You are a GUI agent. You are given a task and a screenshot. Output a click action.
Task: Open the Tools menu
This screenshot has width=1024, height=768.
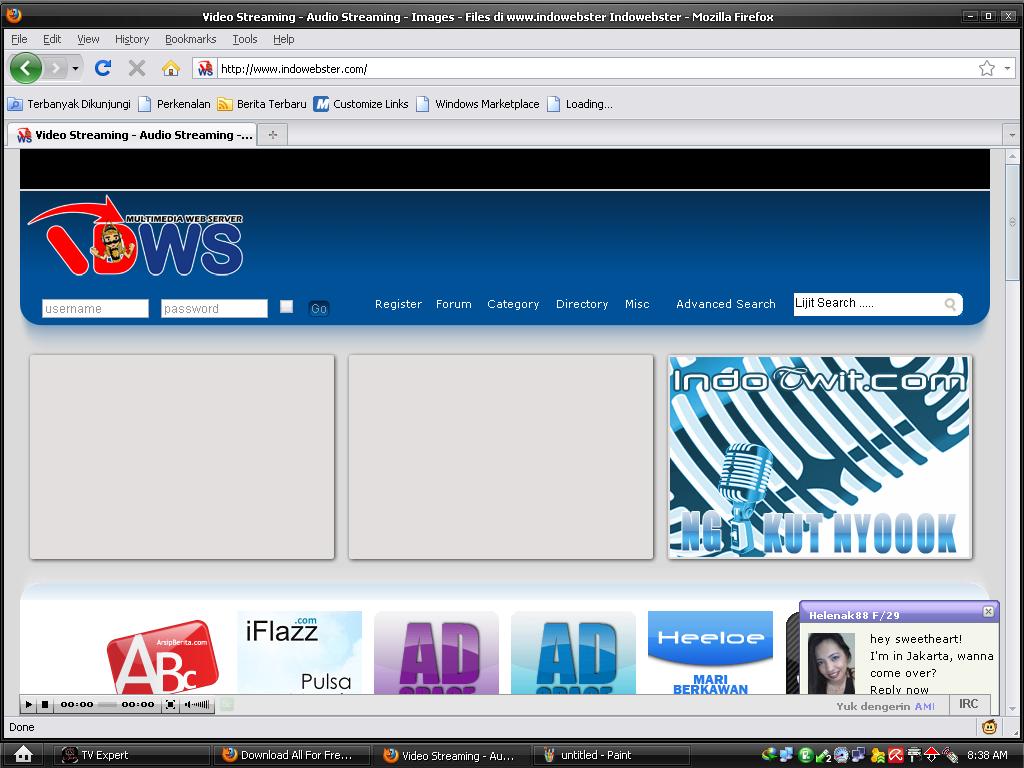[245, 39]
